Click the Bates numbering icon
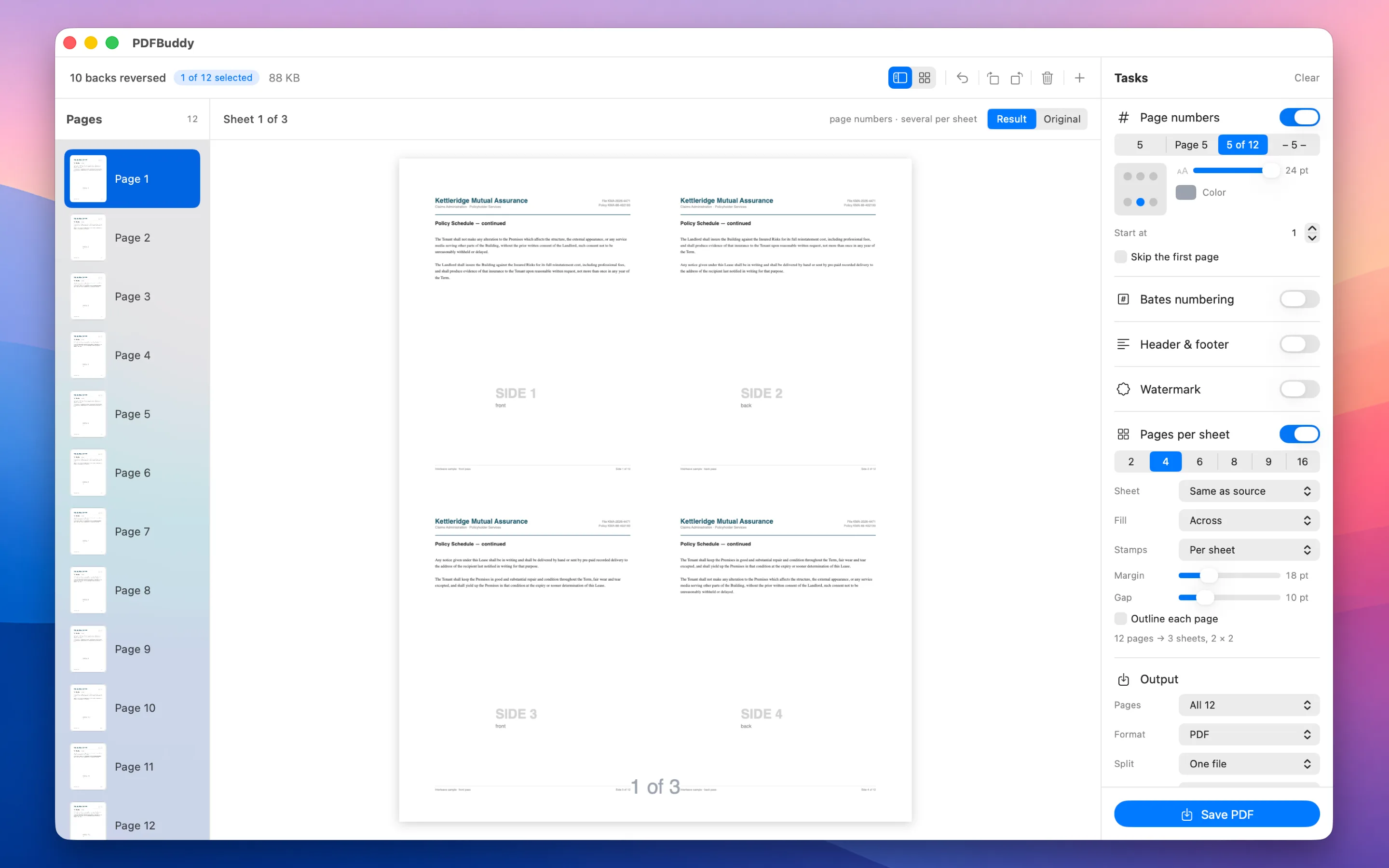 1123,299
